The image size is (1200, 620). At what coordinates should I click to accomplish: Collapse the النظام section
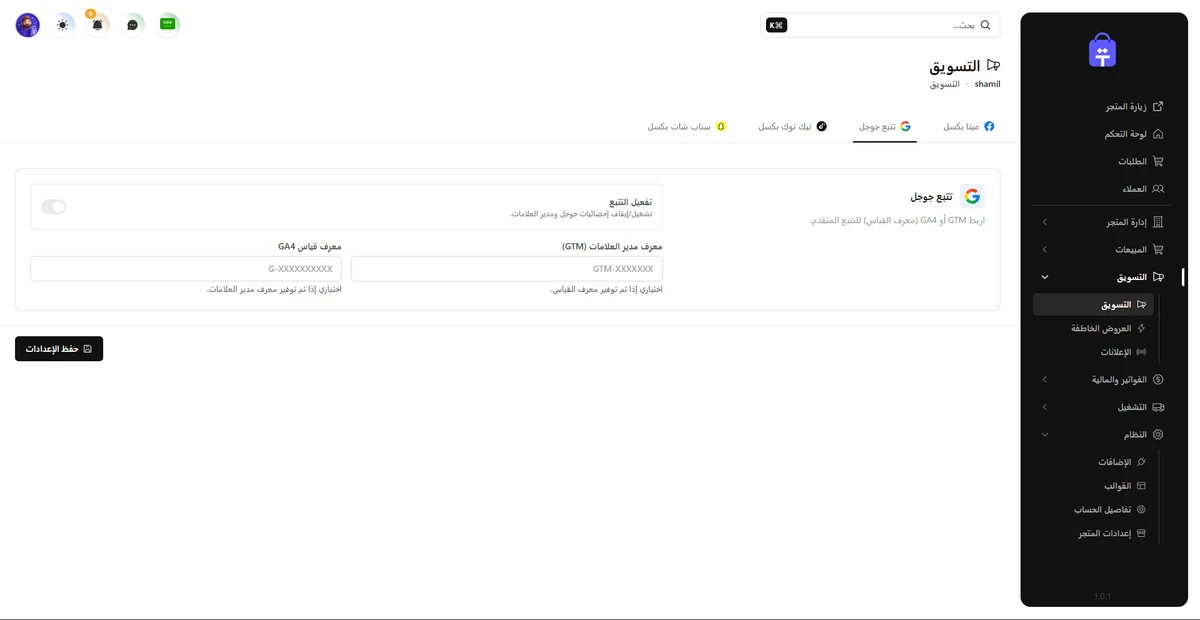tap(1104, 435)
